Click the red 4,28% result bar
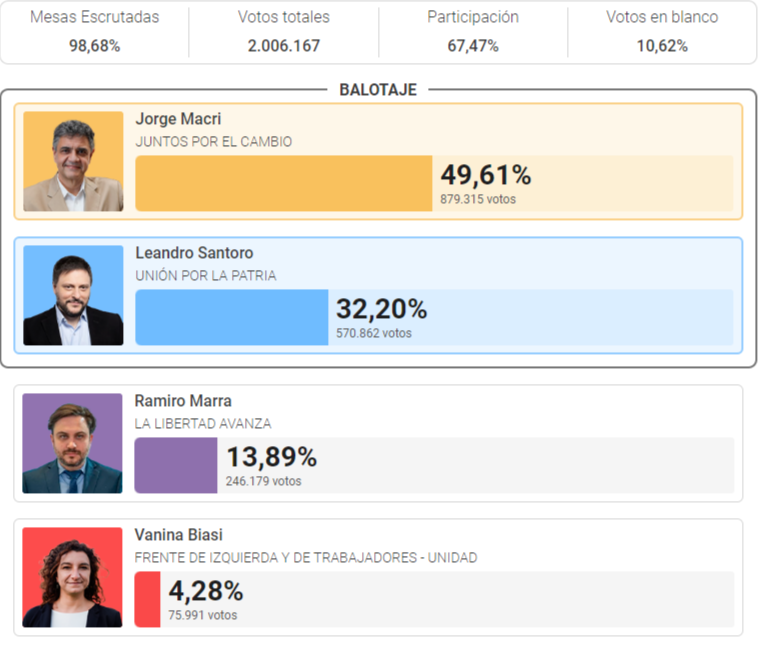This screenshot has height=647, width=759. 147,600
